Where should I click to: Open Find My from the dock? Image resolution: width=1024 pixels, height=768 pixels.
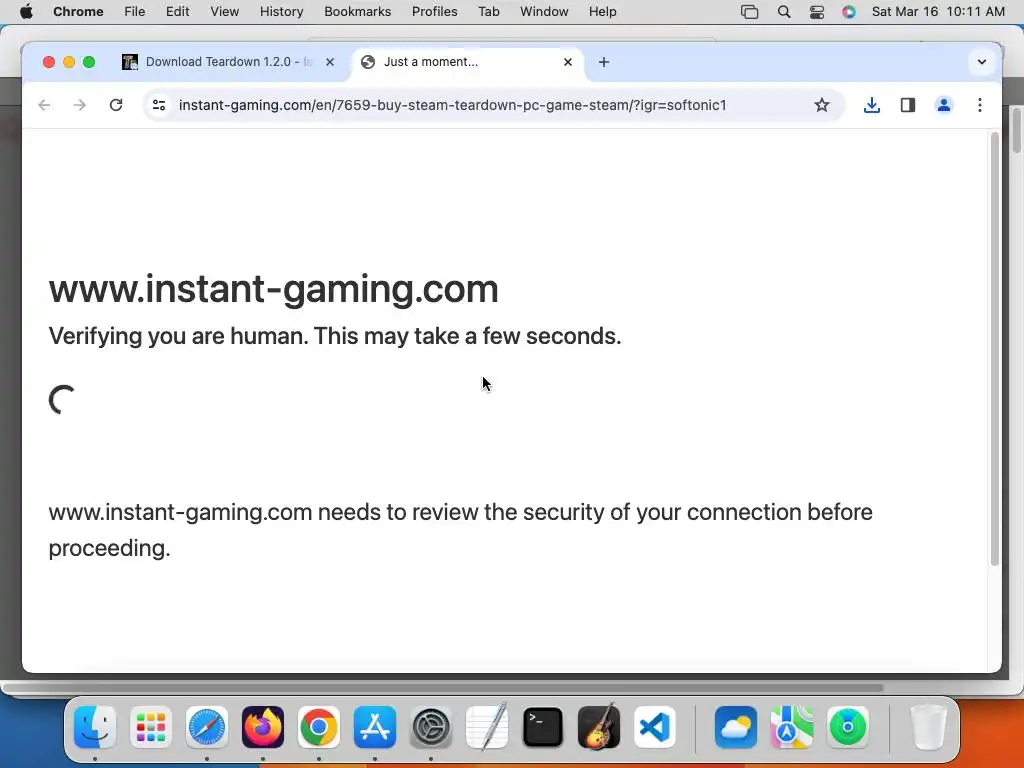point(848,727)
